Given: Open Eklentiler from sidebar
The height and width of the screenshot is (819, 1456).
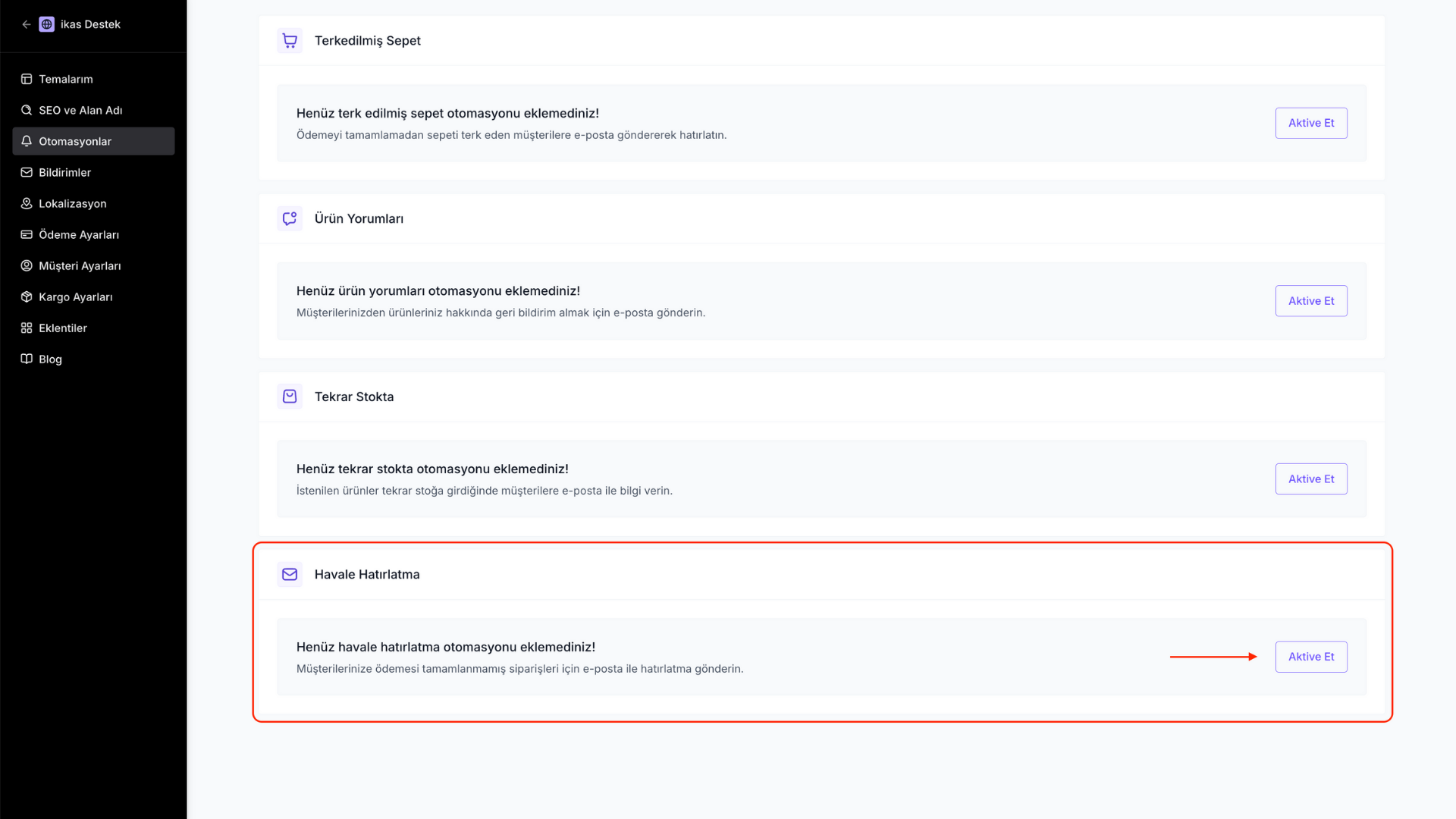Looking at the screenshot, I should (x=93, y=328).
